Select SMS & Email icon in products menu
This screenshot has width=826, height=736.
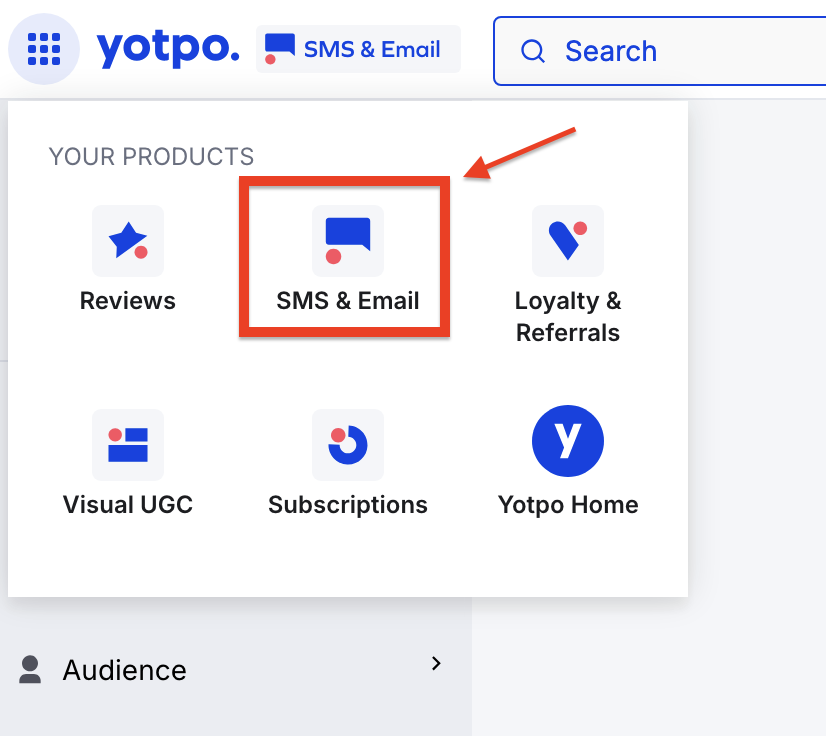pyautogui.click(x=348, y=241)
